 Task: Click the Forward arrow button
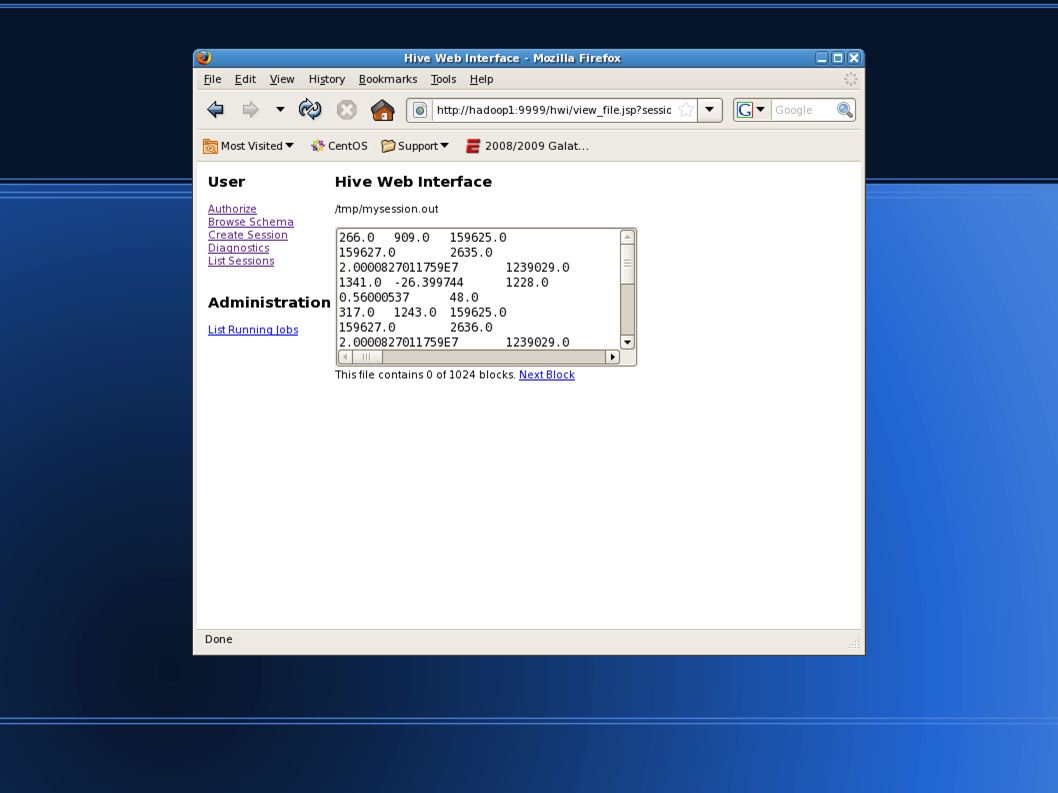pos(250,109)
